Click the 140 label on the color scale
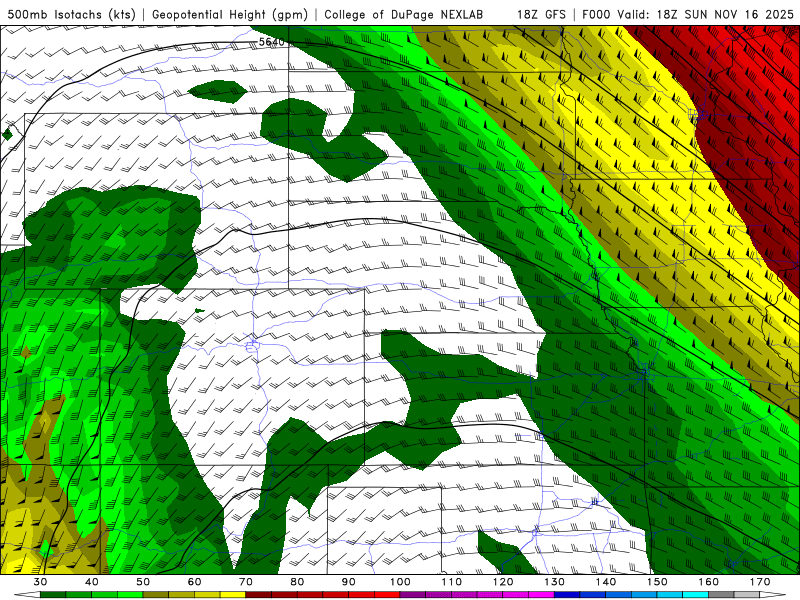800x600 pixels. (606, 582)
